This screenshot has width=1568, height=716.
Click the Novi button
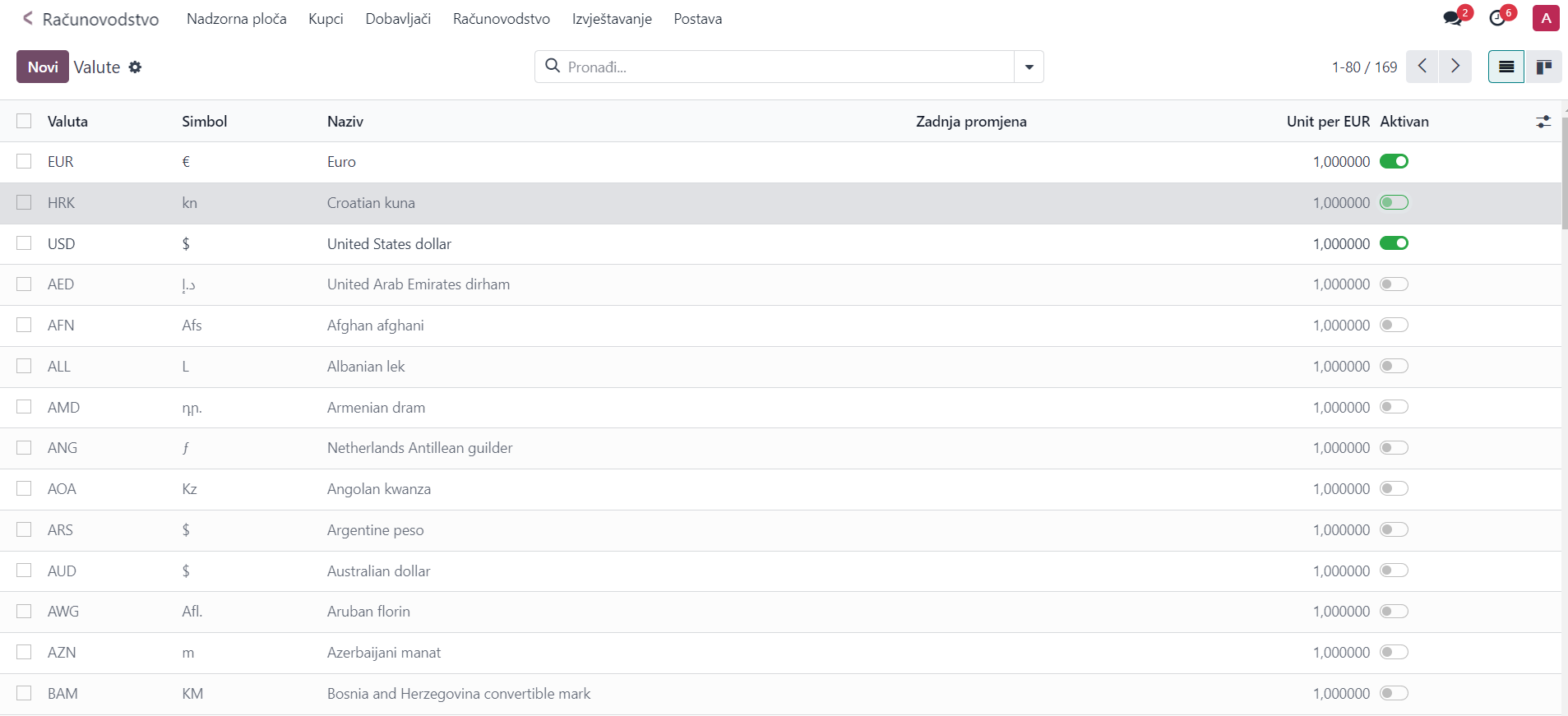pyautogui.click(x=43, y=67)
